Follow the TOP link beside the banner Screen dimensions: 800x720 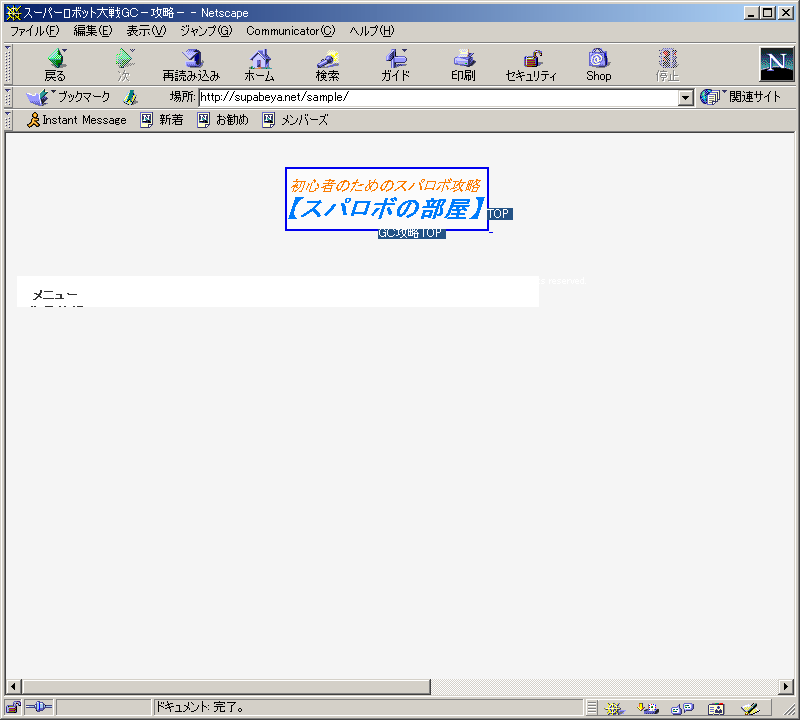click(x=499, y=214)
